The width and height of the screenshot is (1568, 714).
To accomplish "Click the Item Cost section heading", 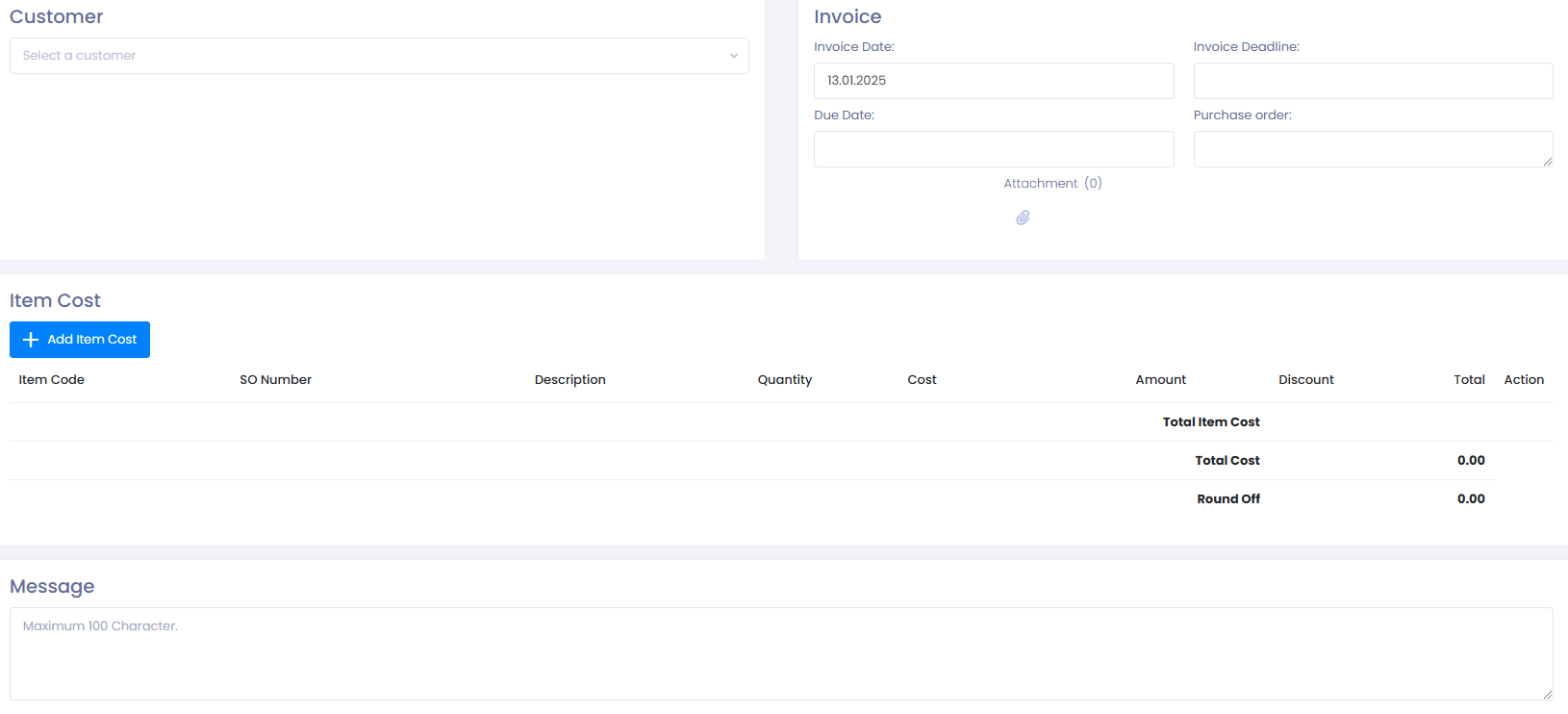I will 55,301.
